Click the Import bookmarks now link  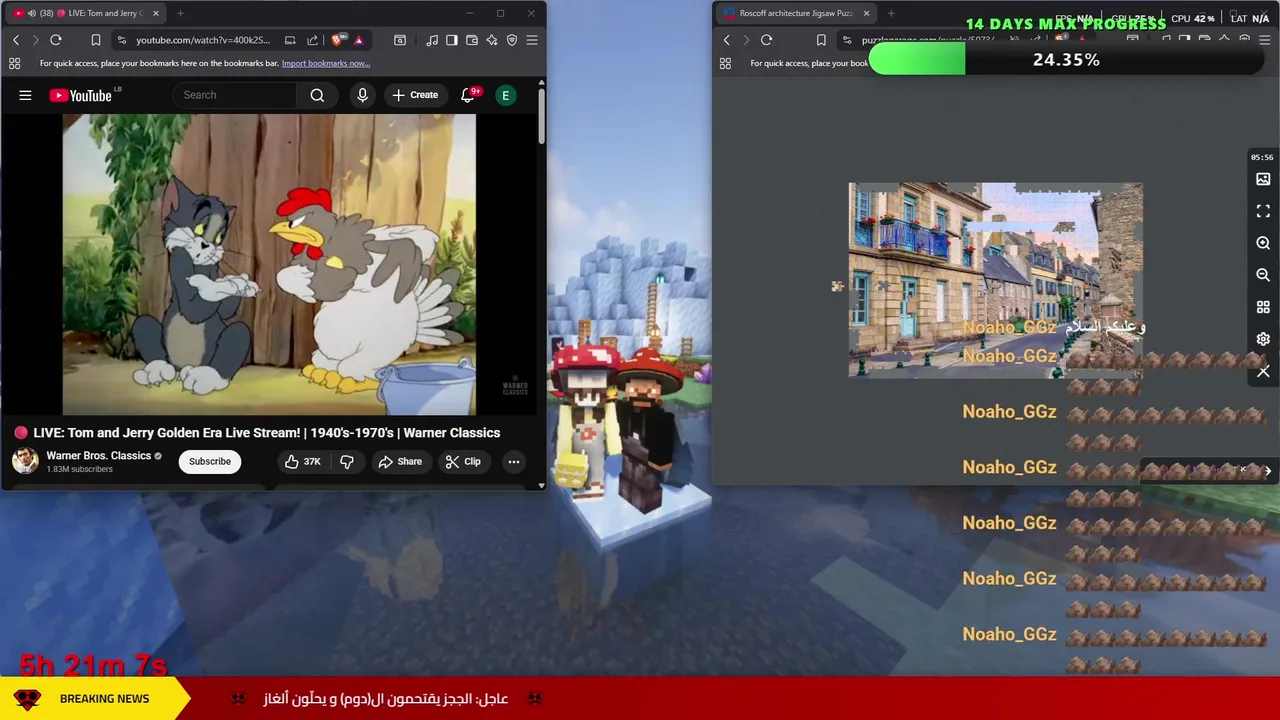coord(326,63)
